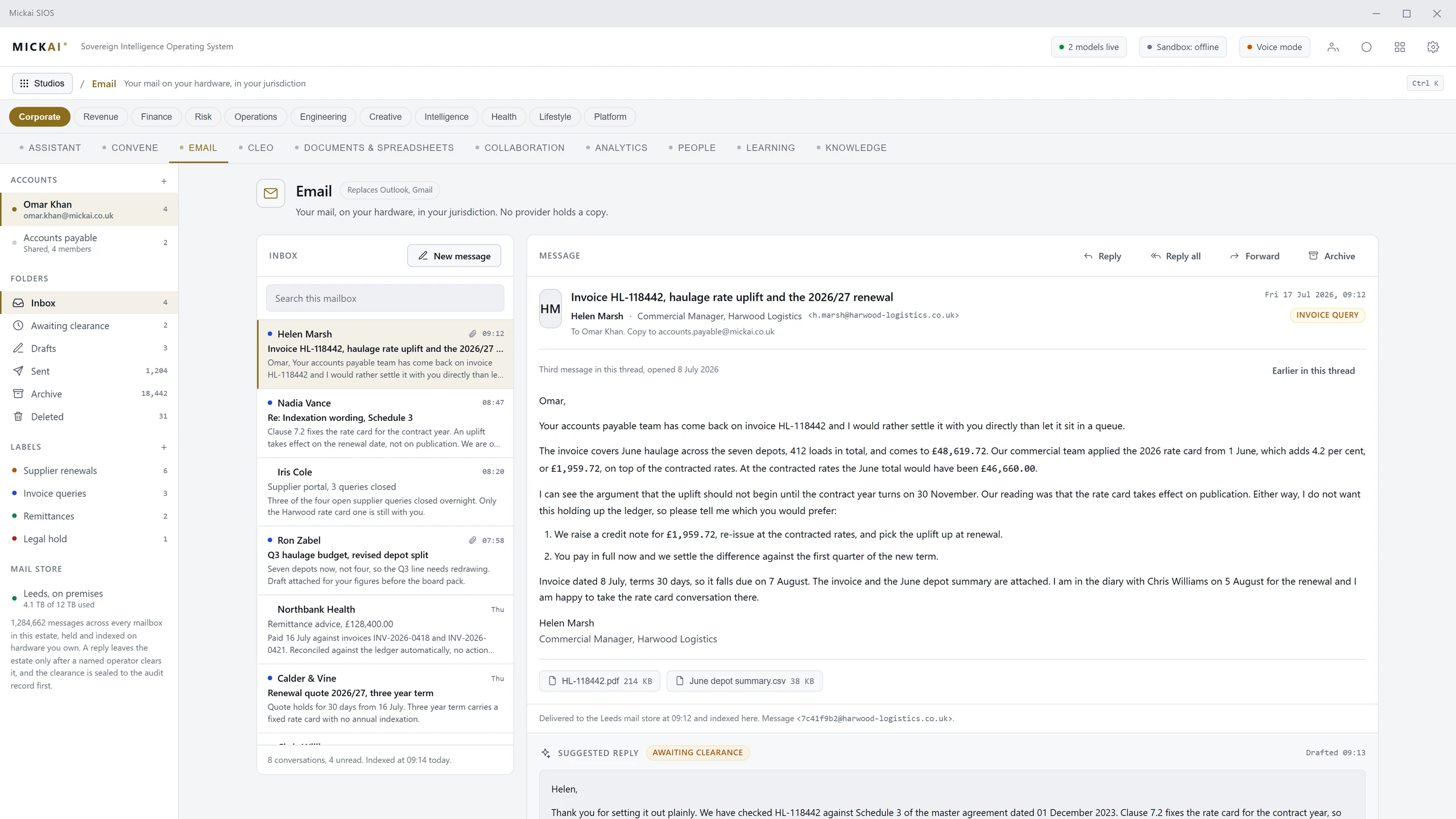Filter by Supplier renewals label
Image resolution: width=1456 pixels, height=819 pixels.
click(89, 470)
